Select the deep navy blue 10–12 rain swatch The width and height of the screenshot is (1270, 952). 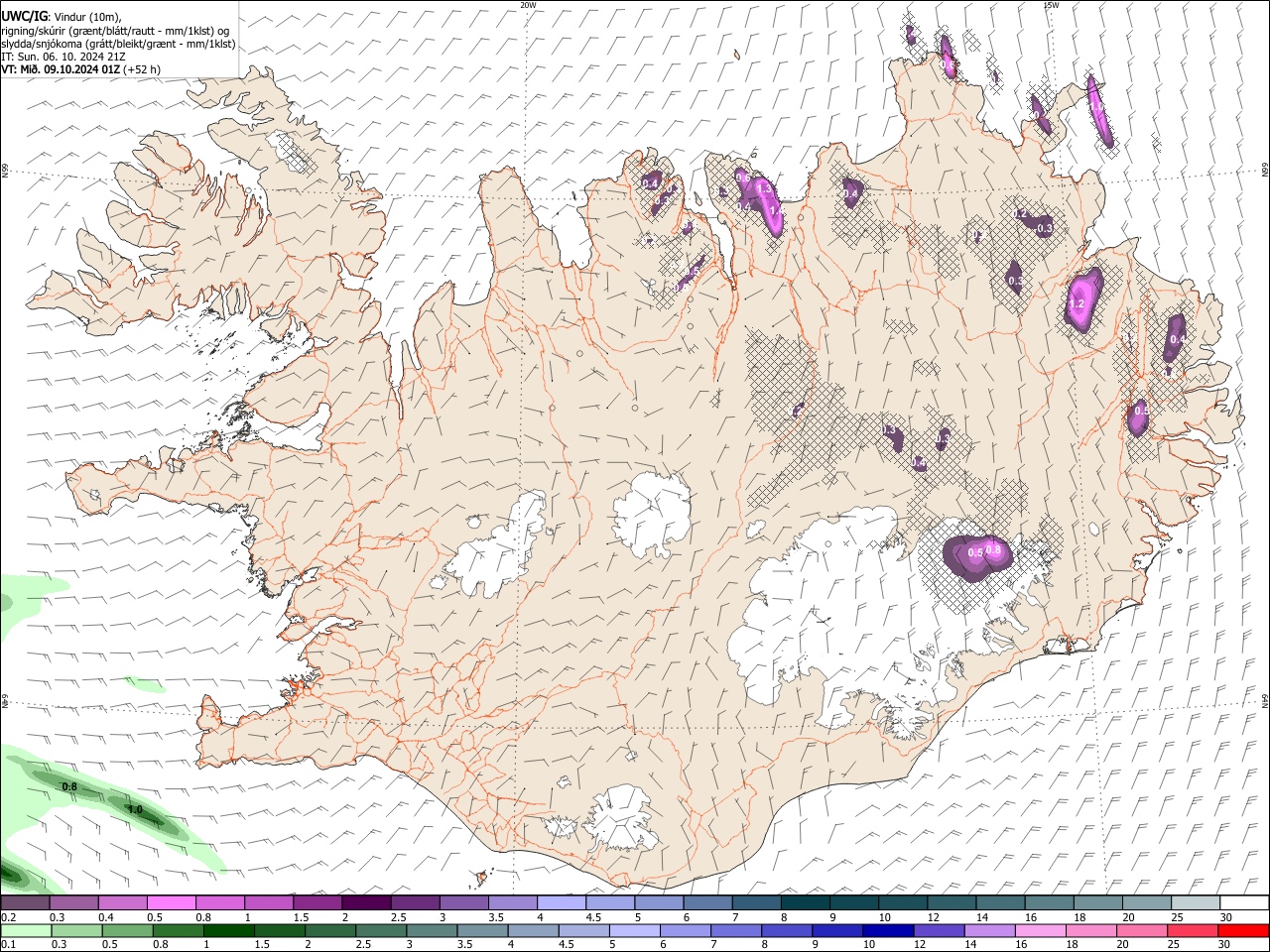click(887, 930)
